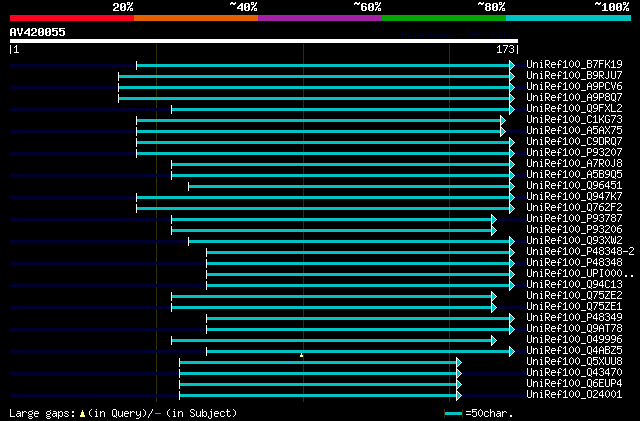
Task: Click the green ~80% identity color segment
Action: (x=444, y=18)
